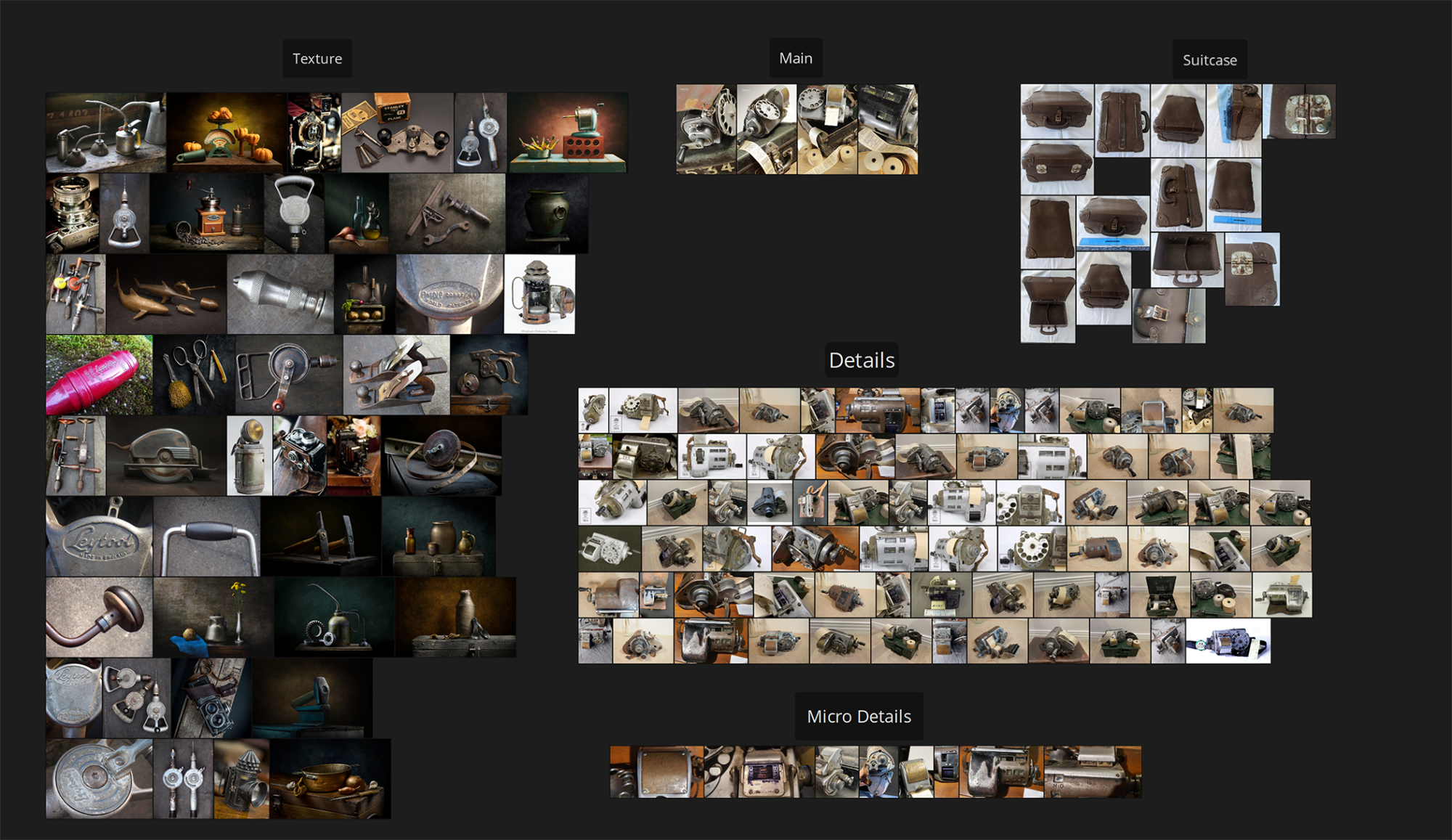
Task: Select first image in Main group
Action: [706, 129]
